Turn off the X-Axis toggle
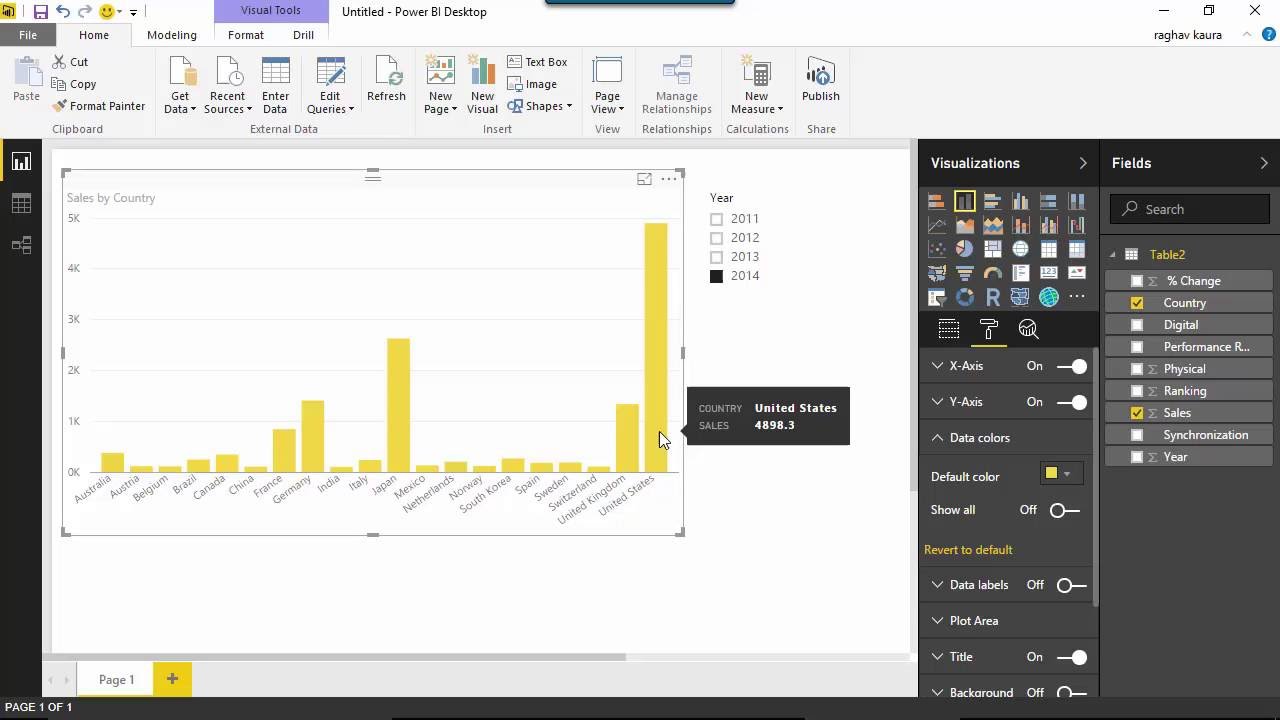Viewport: 1280px width, 720px height. [x=1071, y=366]
